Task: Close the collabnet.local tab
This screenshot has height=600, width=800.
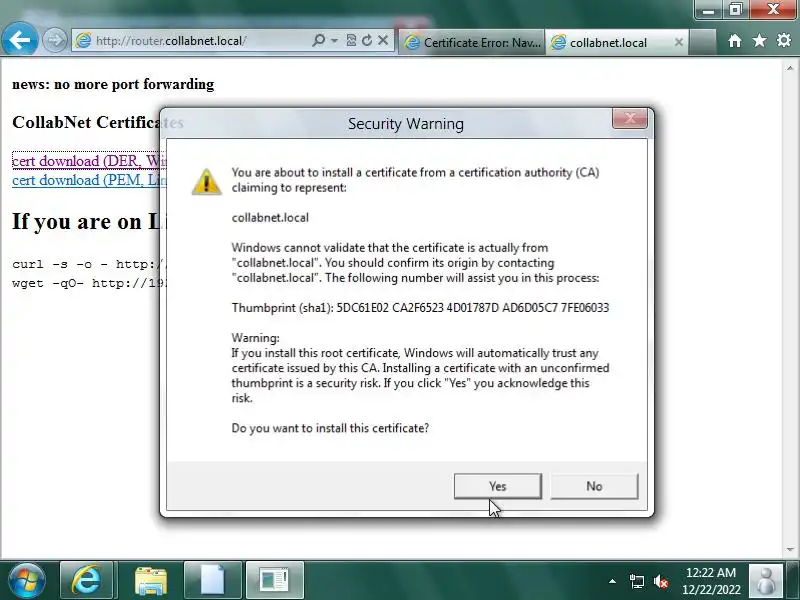Action: click(x=679, y=42)
